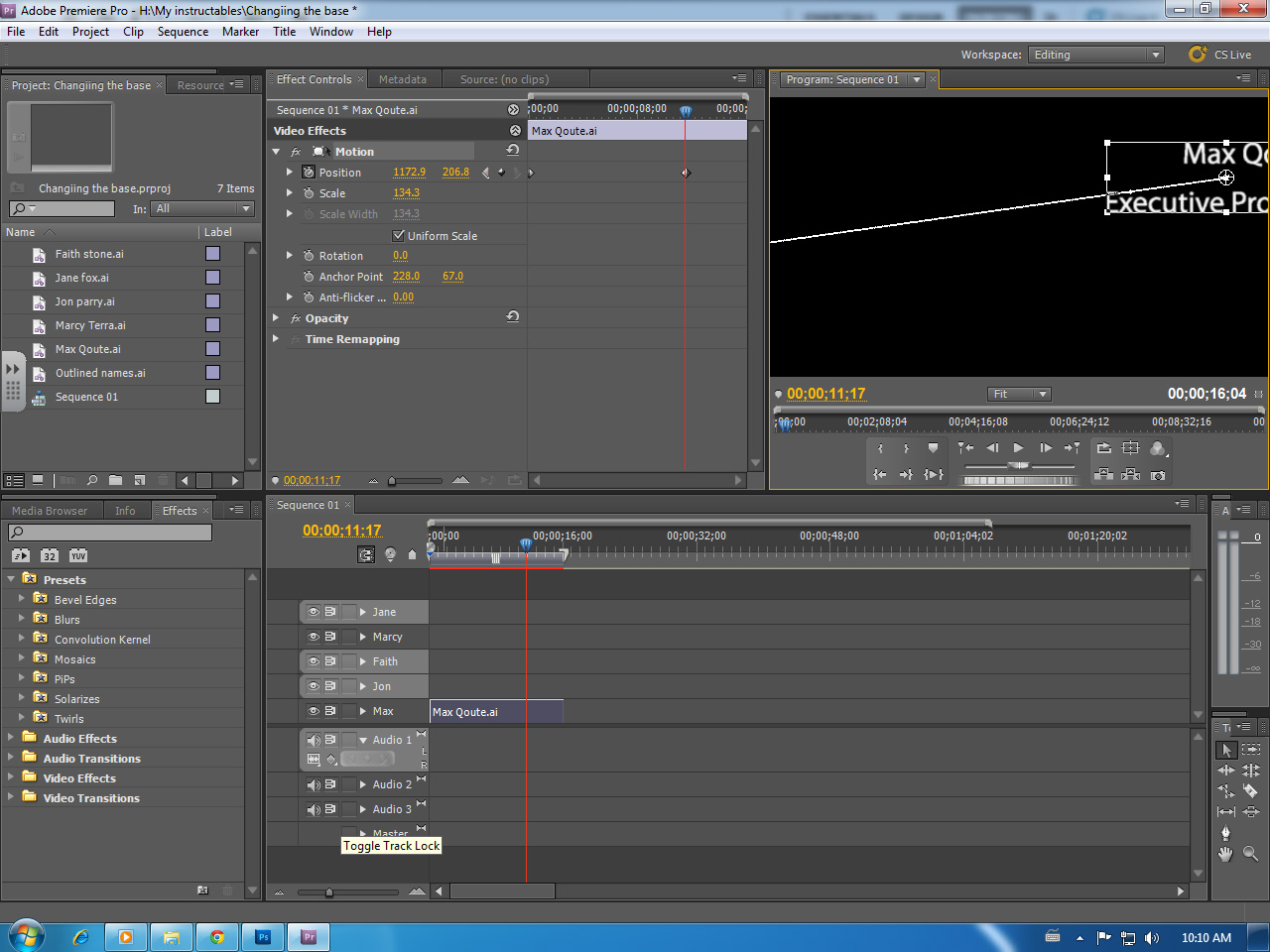Create a new bin in Project panel
This screenshot has width=1270, height=952.
[x=116, y=480]
